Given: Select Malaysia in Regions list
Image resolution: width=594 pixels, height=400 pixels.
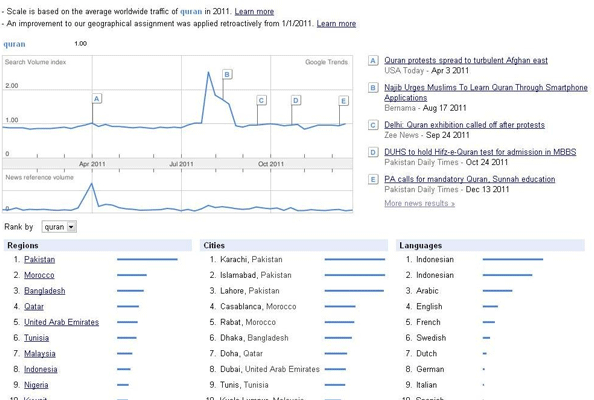Looking at the screenshot, I should coord(40,353).
